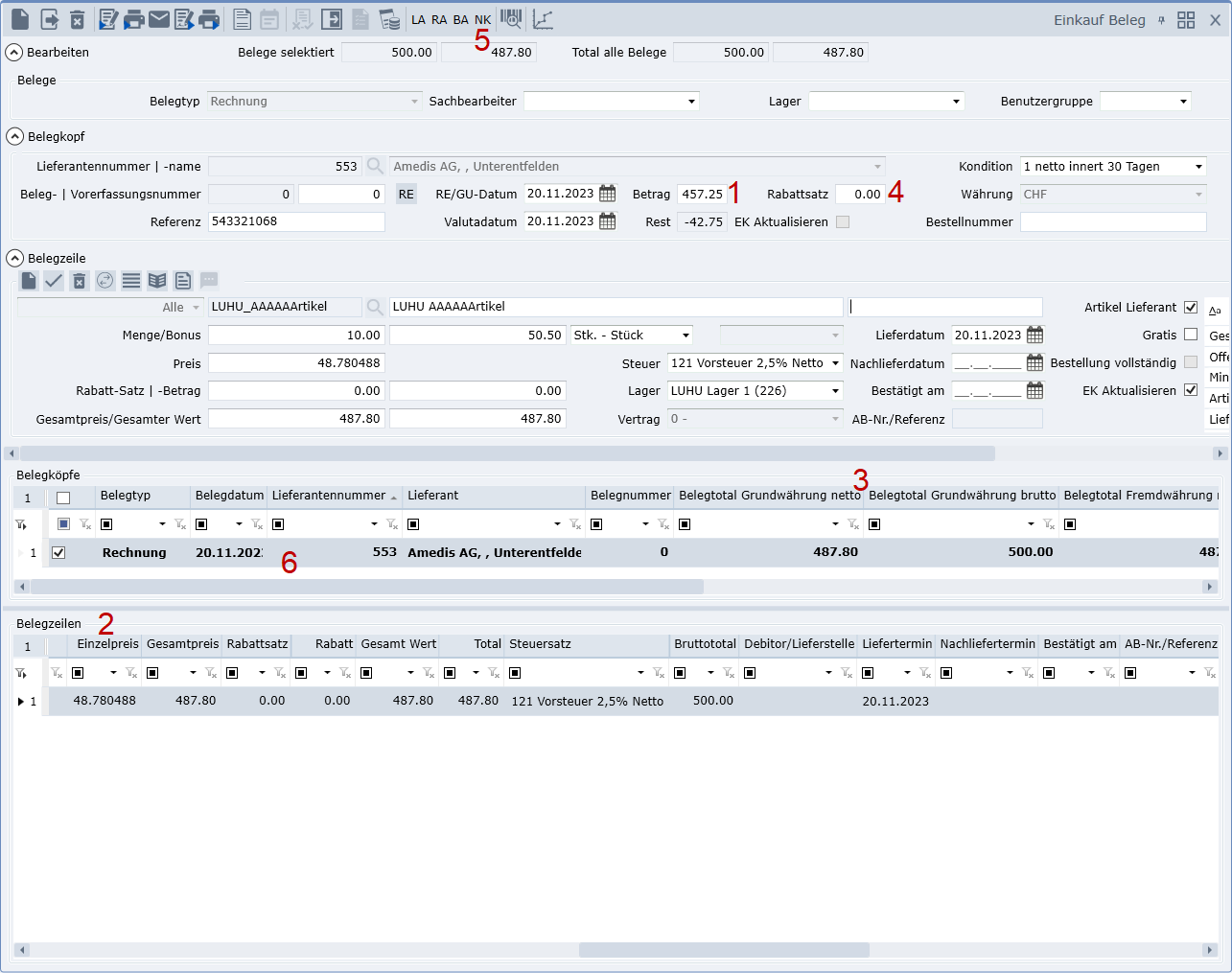Uncheck the Rechnung row checkbox in Belegköpfe
The height and width of the screenshot is (973, 1232).
58,552
